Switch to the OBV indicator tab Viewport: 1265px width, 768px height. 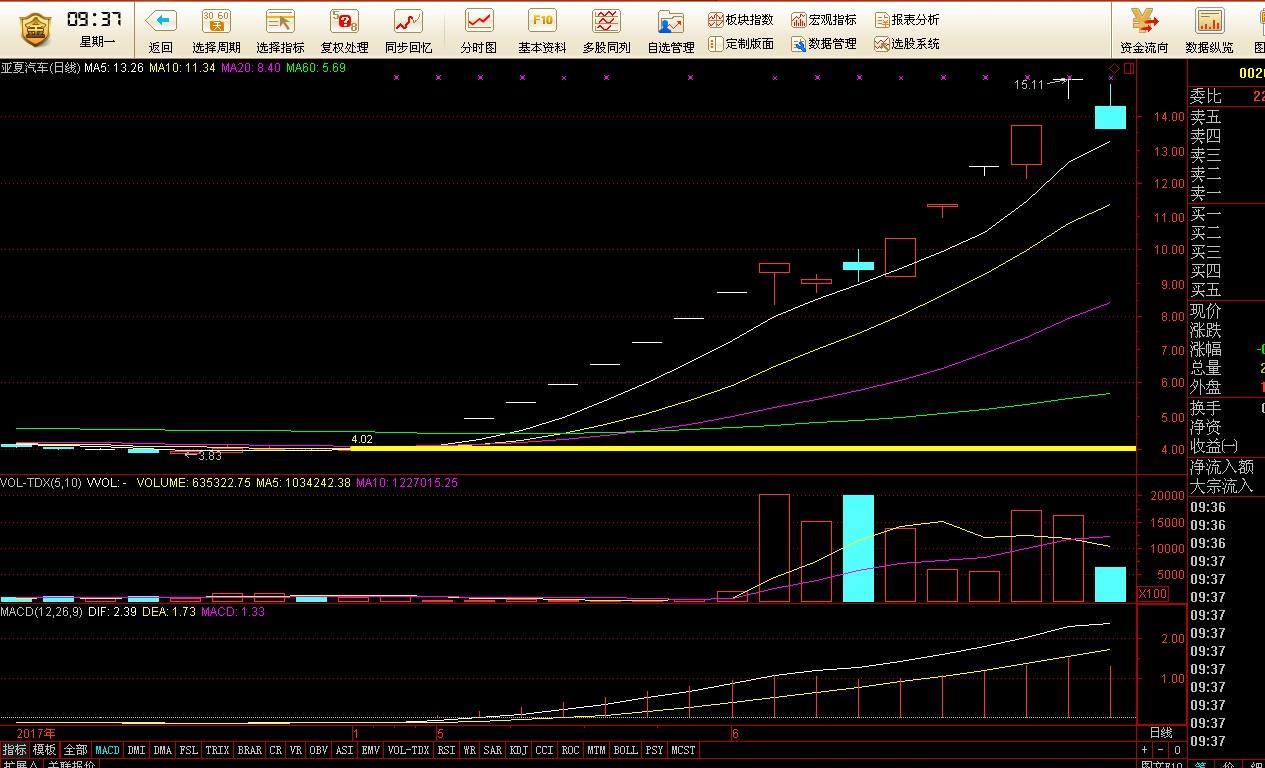(319, 750)
